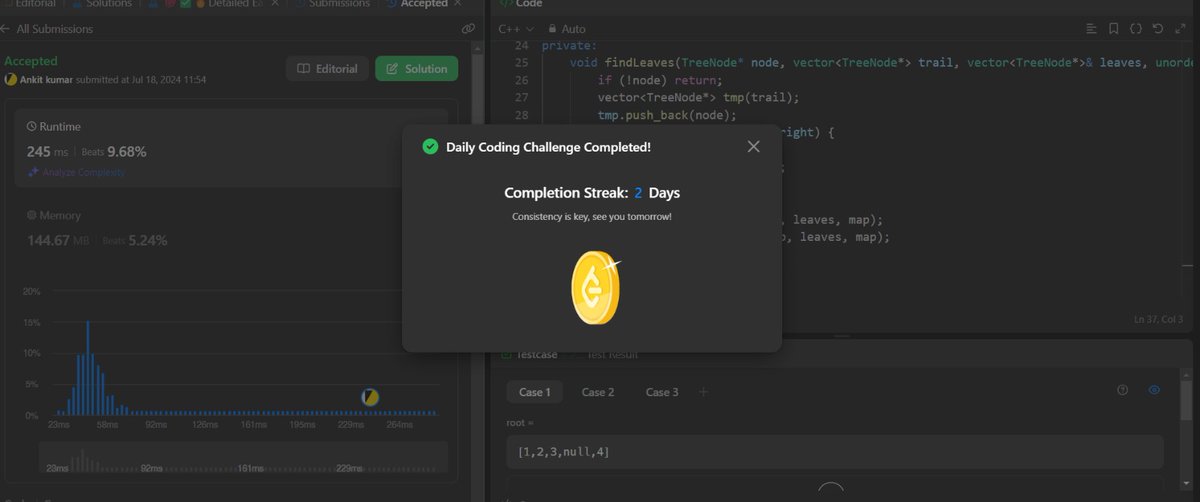Select test Case 3
Screen dimensions: 1200x502
pyautogui.click(x=662, y=392)
